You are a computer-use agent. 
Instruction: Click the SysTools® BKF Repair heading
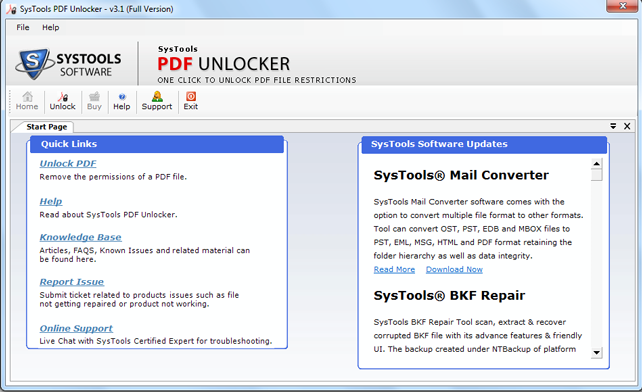[449, 296]
